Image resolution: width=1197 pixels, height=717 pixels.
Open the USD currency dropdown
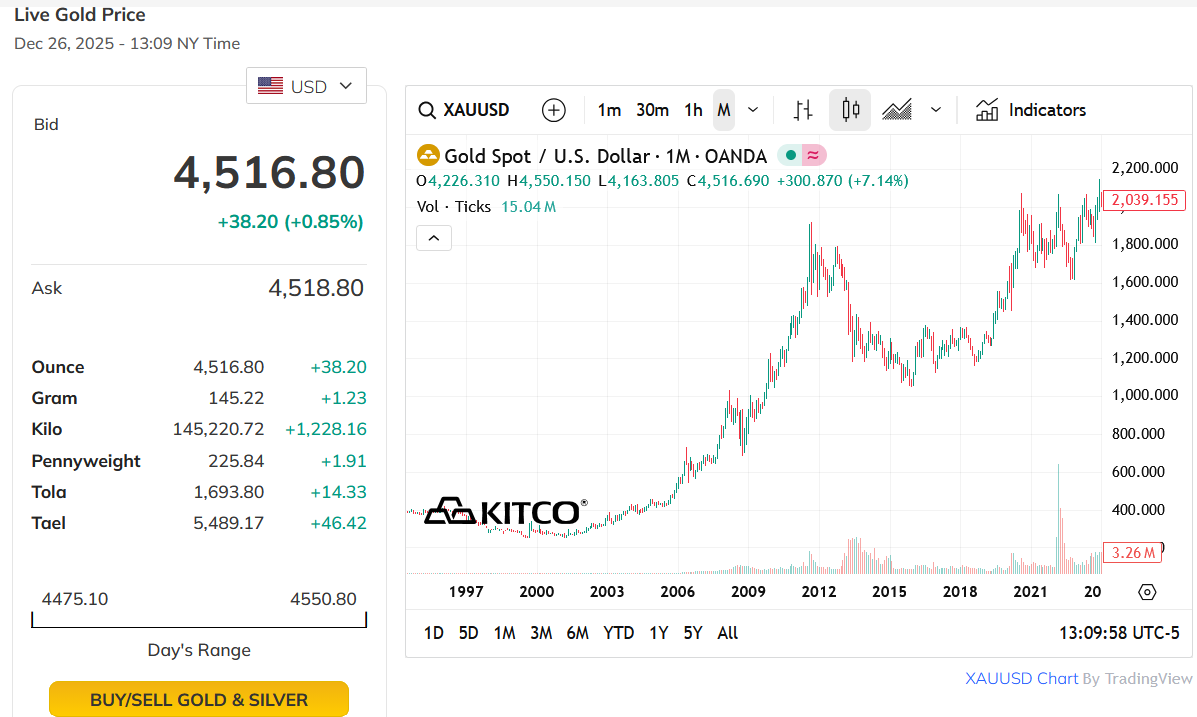click(306, 86)
